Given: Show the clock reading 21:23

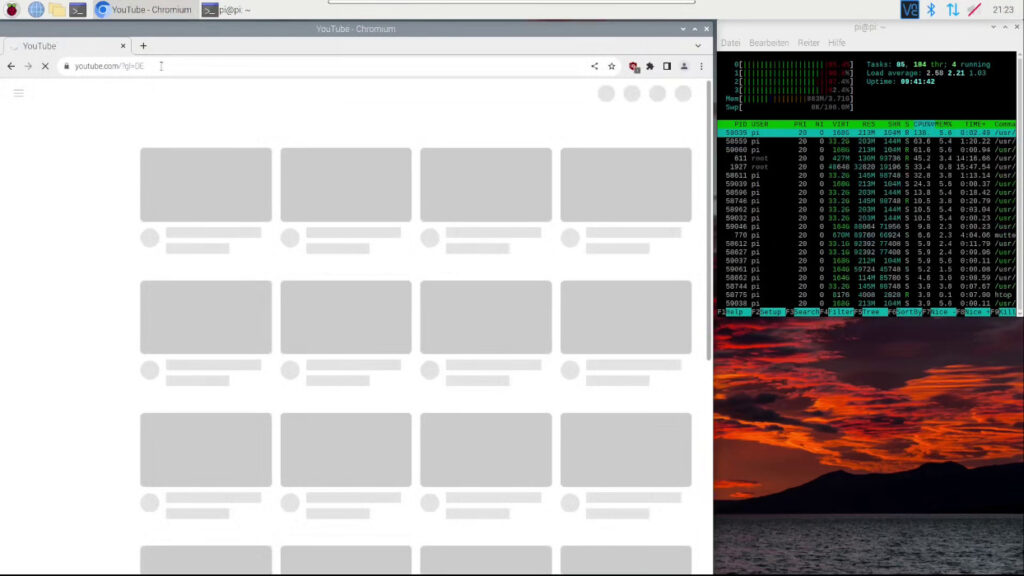Looking at the screenshot, I should tap(1002, 10).
